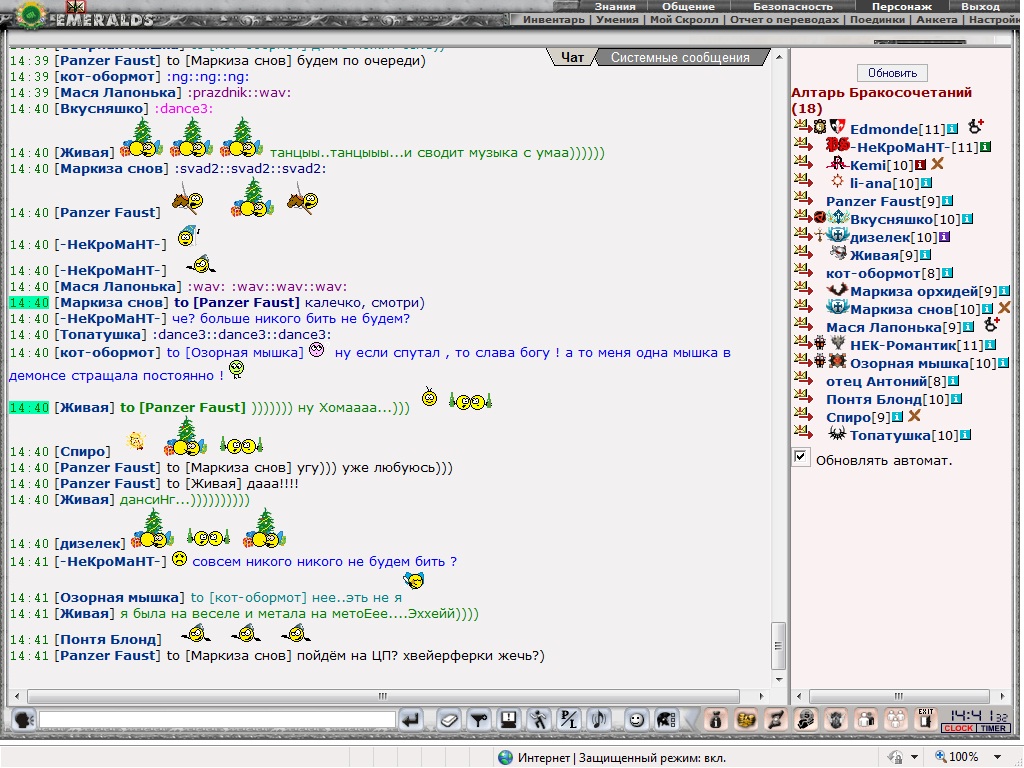Open the Инвентарь submenu link
Image resolution: width=1024 pixels, height=768 pixels.
point(554,19)
